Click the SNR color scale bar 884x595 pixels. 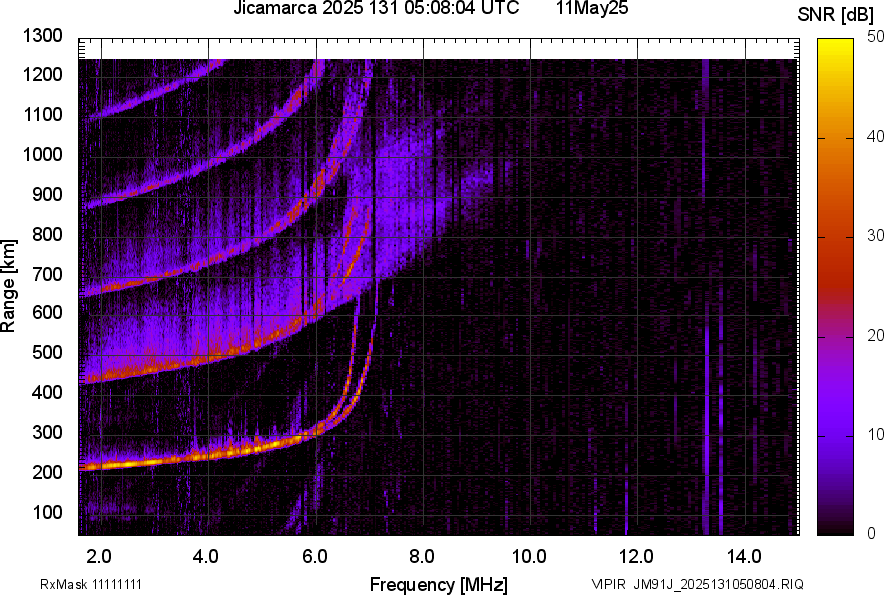tap(836, 287)
